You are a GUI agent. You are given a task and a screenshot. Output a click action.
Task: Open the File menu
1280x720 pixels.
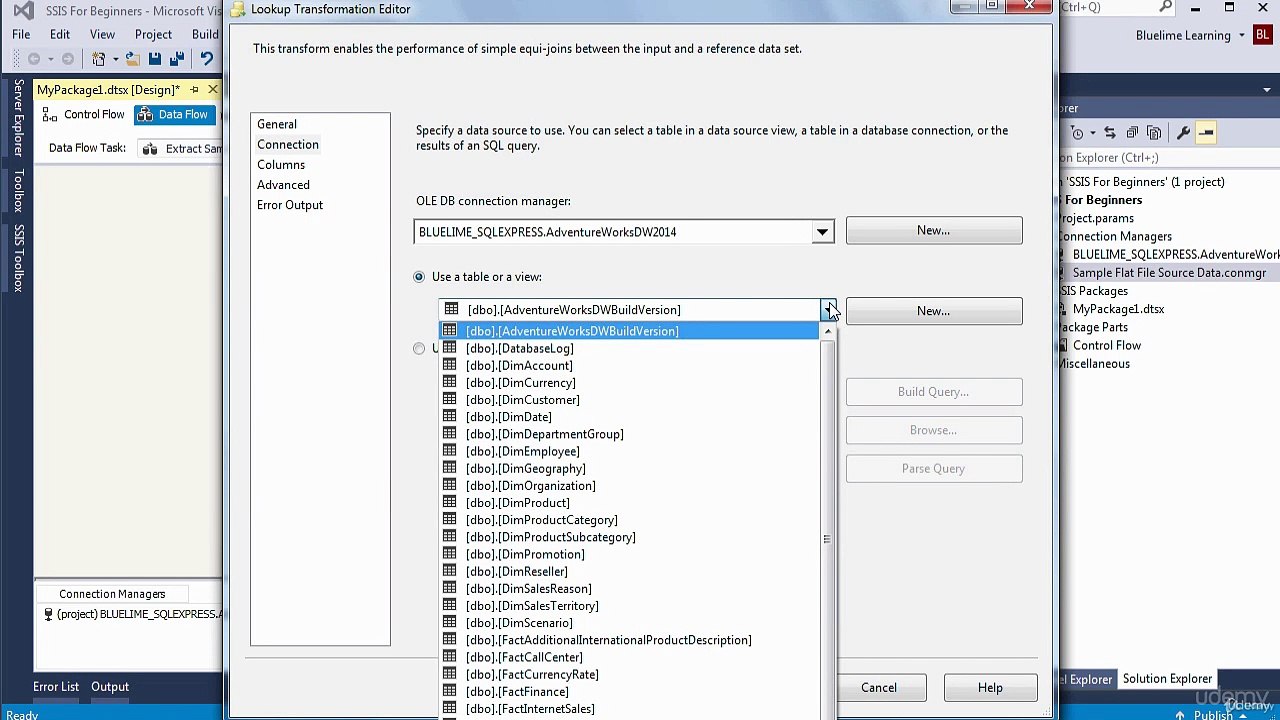[x=21, y=35]
